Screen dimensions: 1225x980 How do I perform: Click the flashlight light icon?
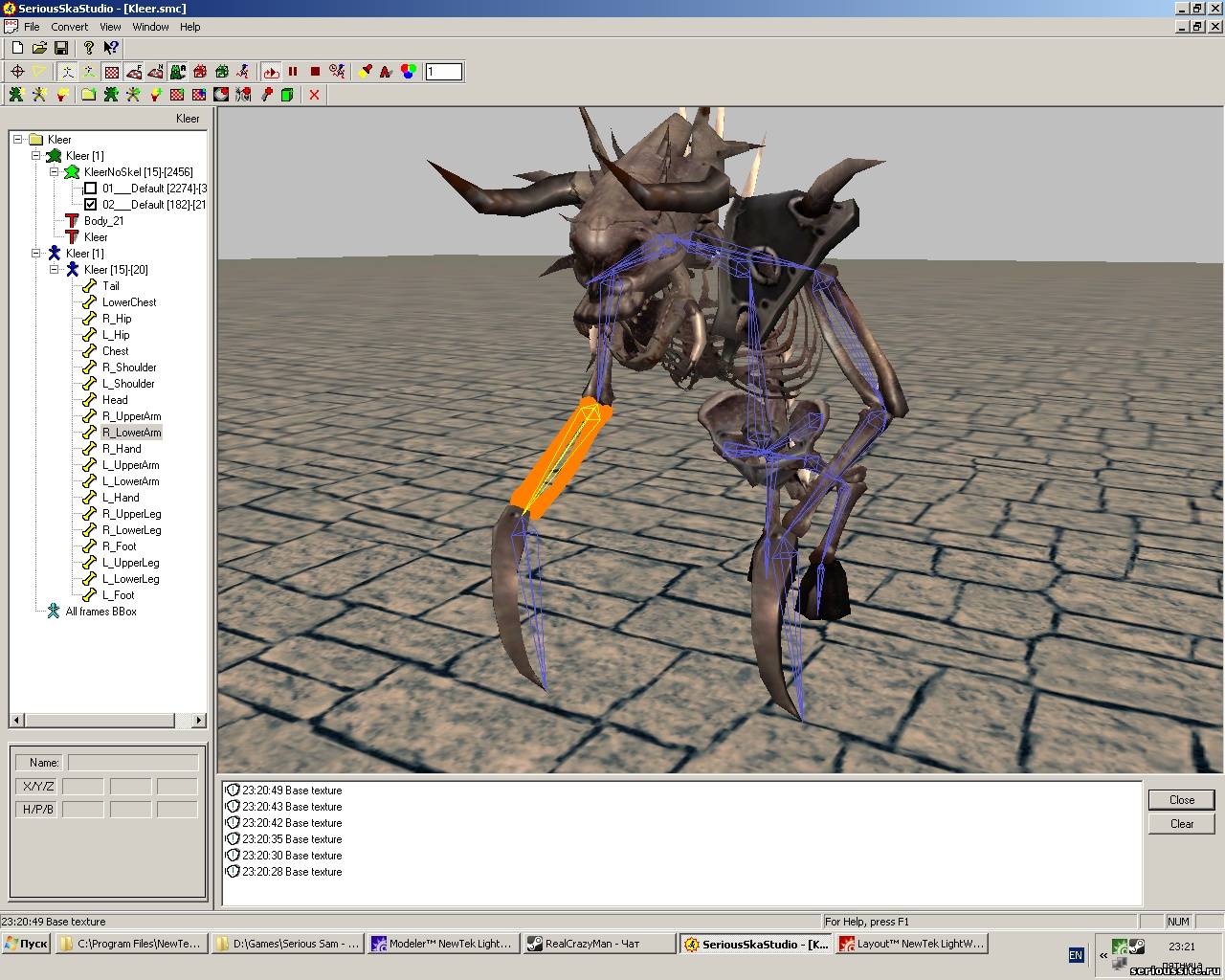(365, 72)
